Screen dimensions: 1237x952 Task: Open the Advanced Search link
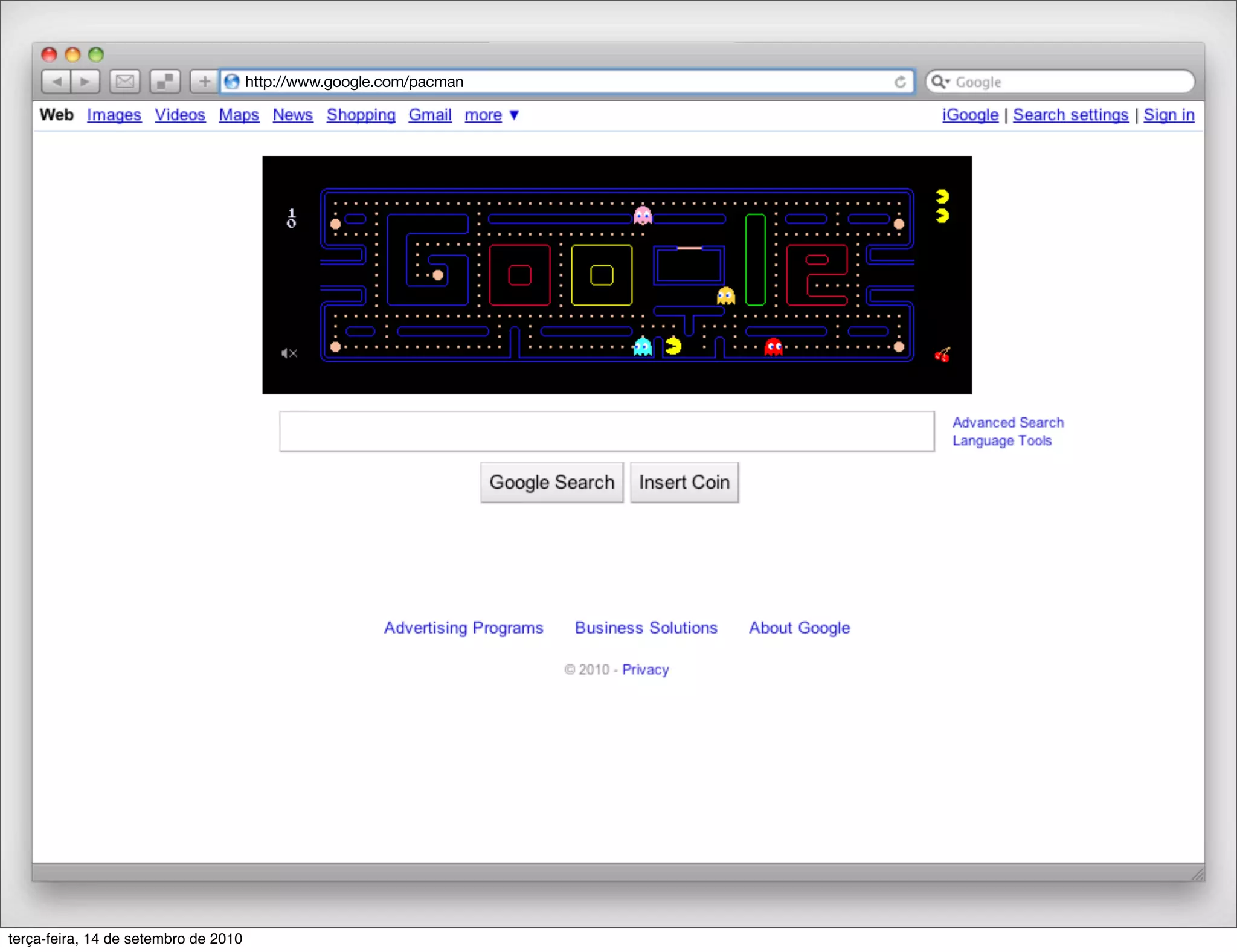(1008, 422)
